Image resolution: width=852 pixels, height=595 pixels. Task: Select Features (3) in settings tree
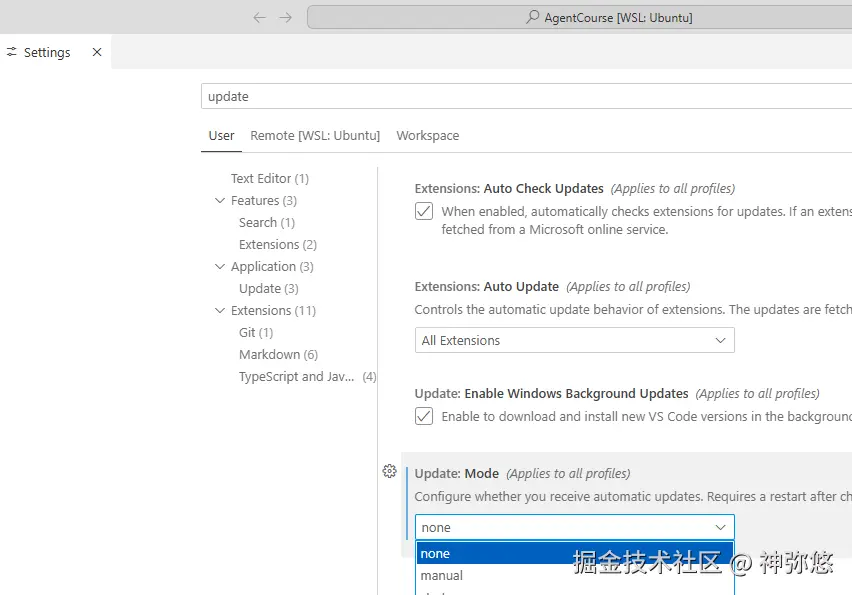(x=264, y=201)
